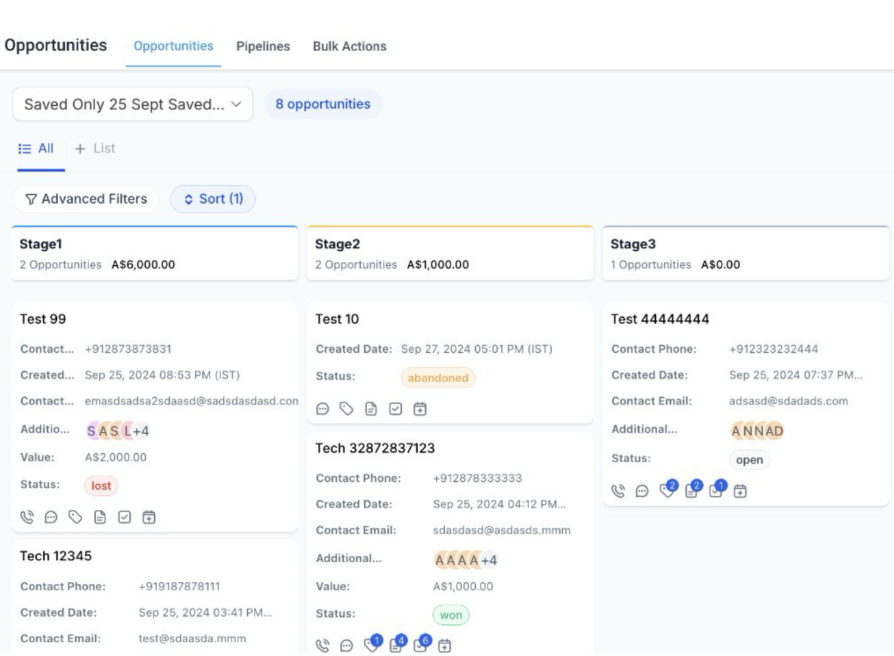Click calendar icon on Test 44444444 card
894x656 pixels.
click(740, 491)
